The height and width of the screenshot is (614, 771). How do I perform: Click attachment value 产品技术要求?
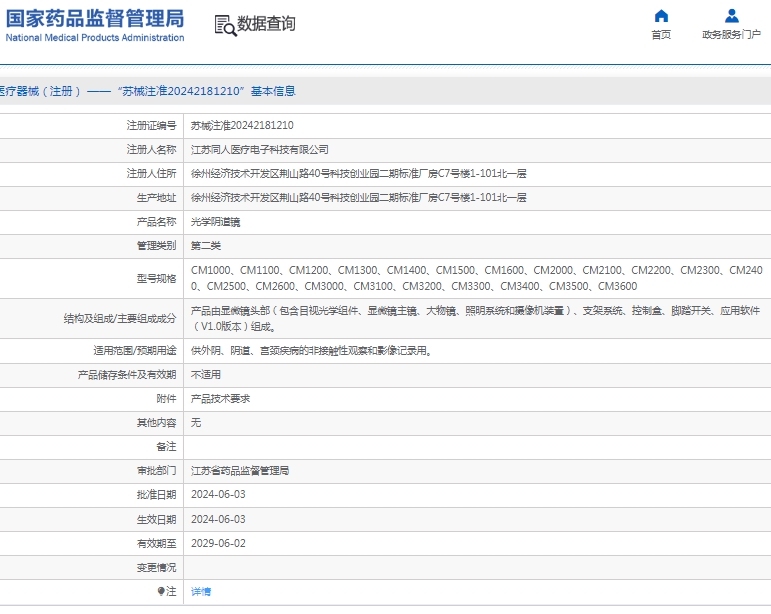(220, 399)
